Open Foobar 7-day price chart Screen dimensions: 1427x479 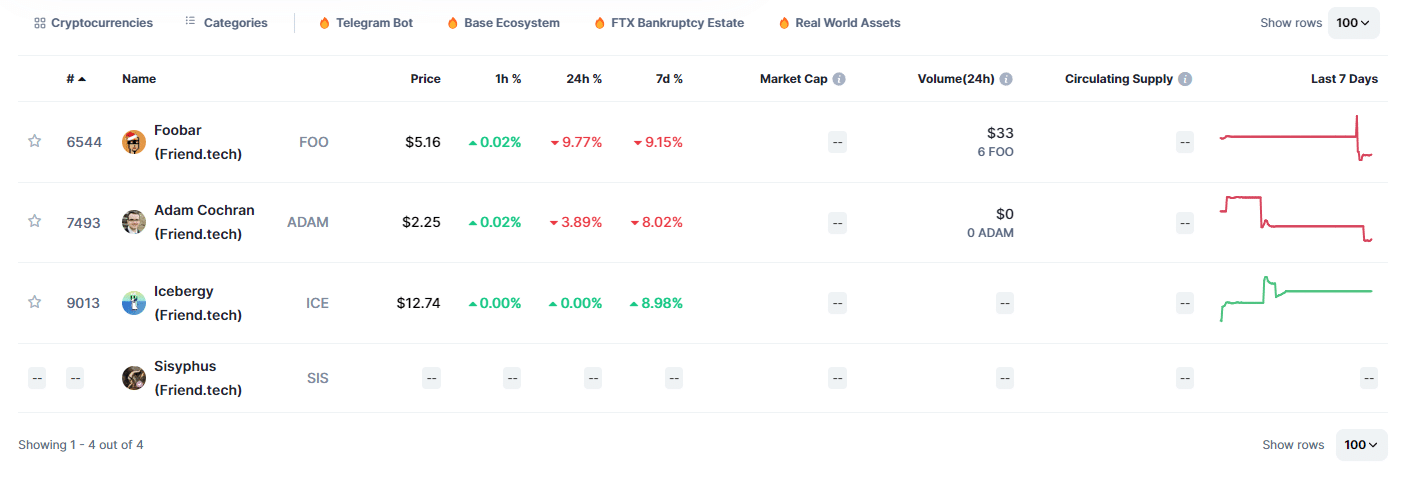[1297, 138]
